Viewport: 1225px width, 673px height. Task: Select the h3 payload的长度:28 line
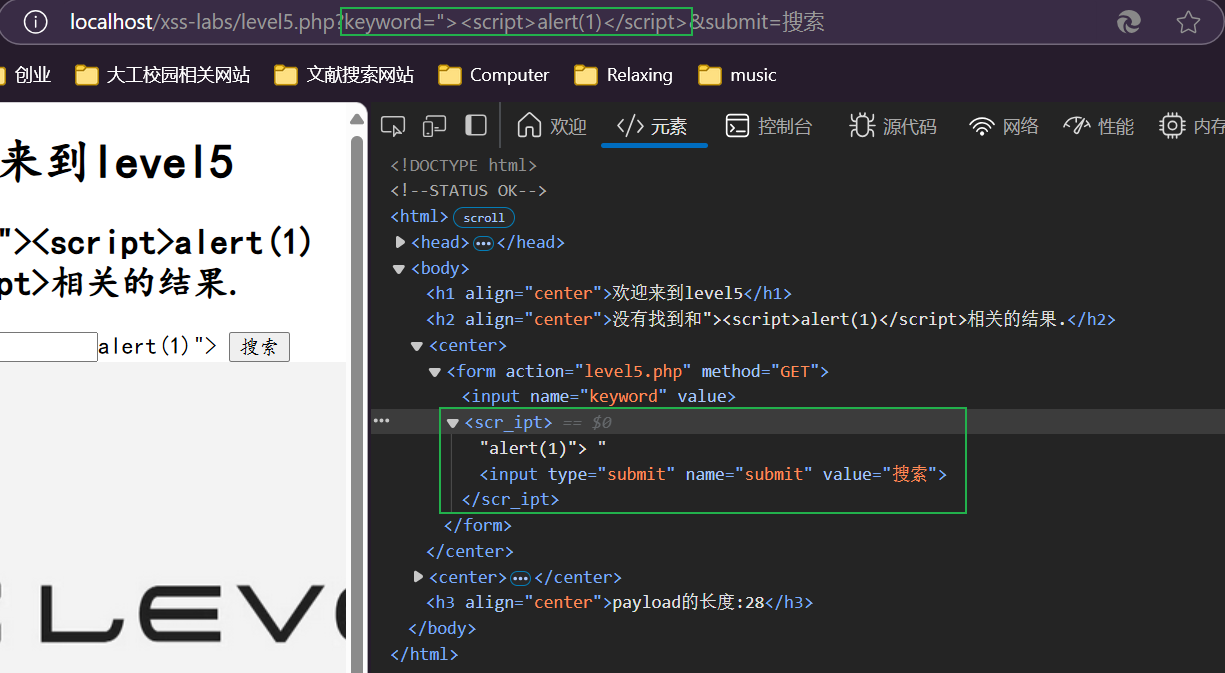click(x=620, y=602)
